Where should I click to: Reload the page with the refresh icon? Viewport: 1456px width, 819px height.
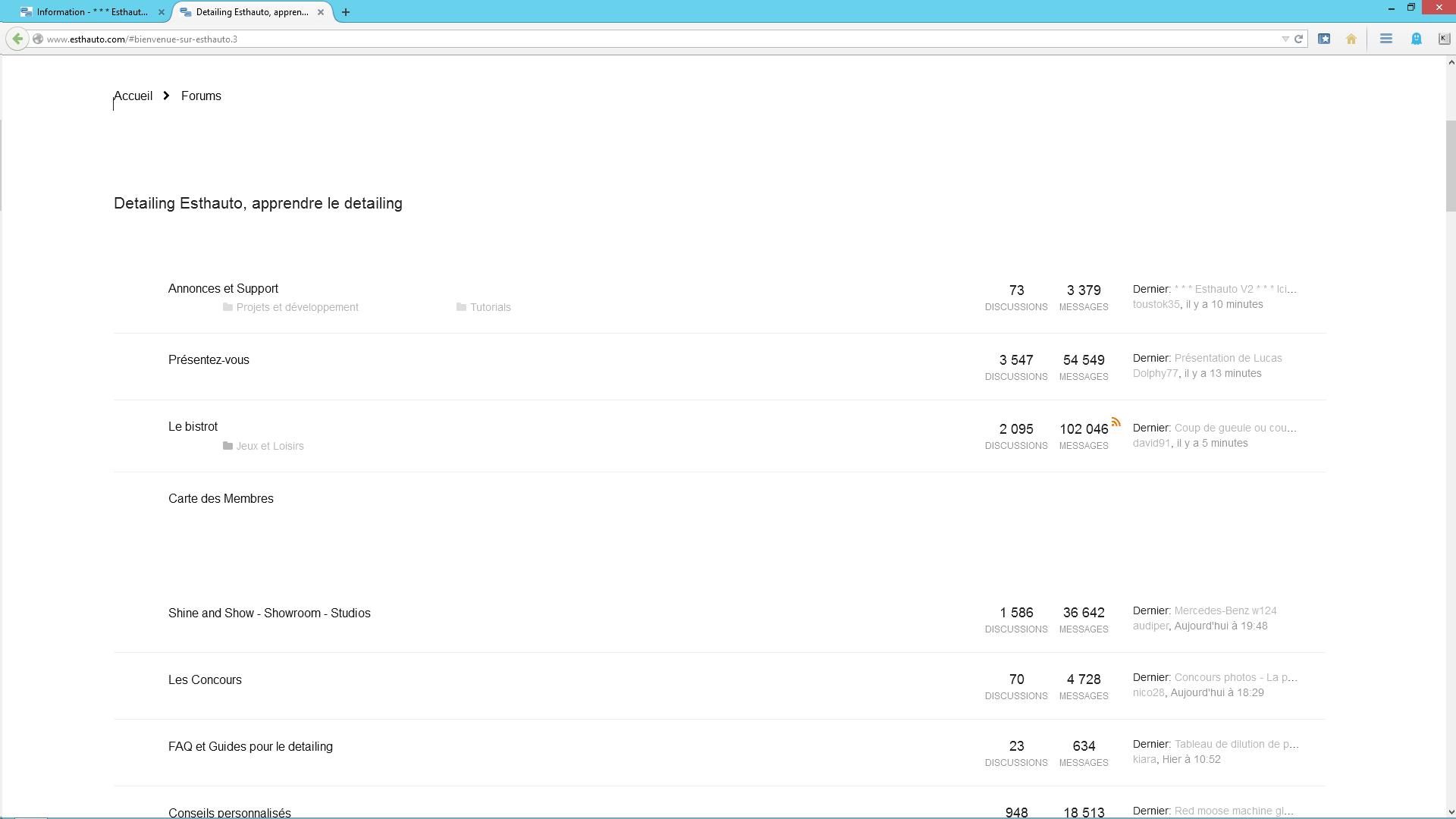[x=1298, y=39]
